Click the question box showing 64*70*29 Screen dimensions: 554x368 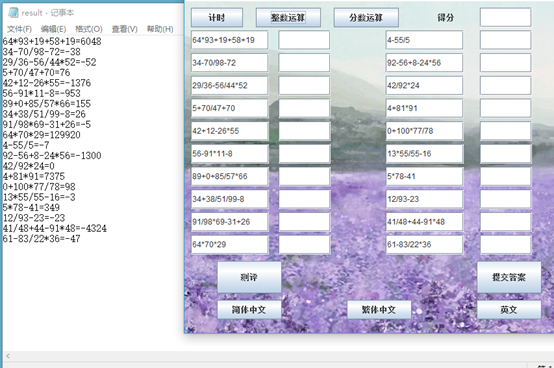point(230,244)
